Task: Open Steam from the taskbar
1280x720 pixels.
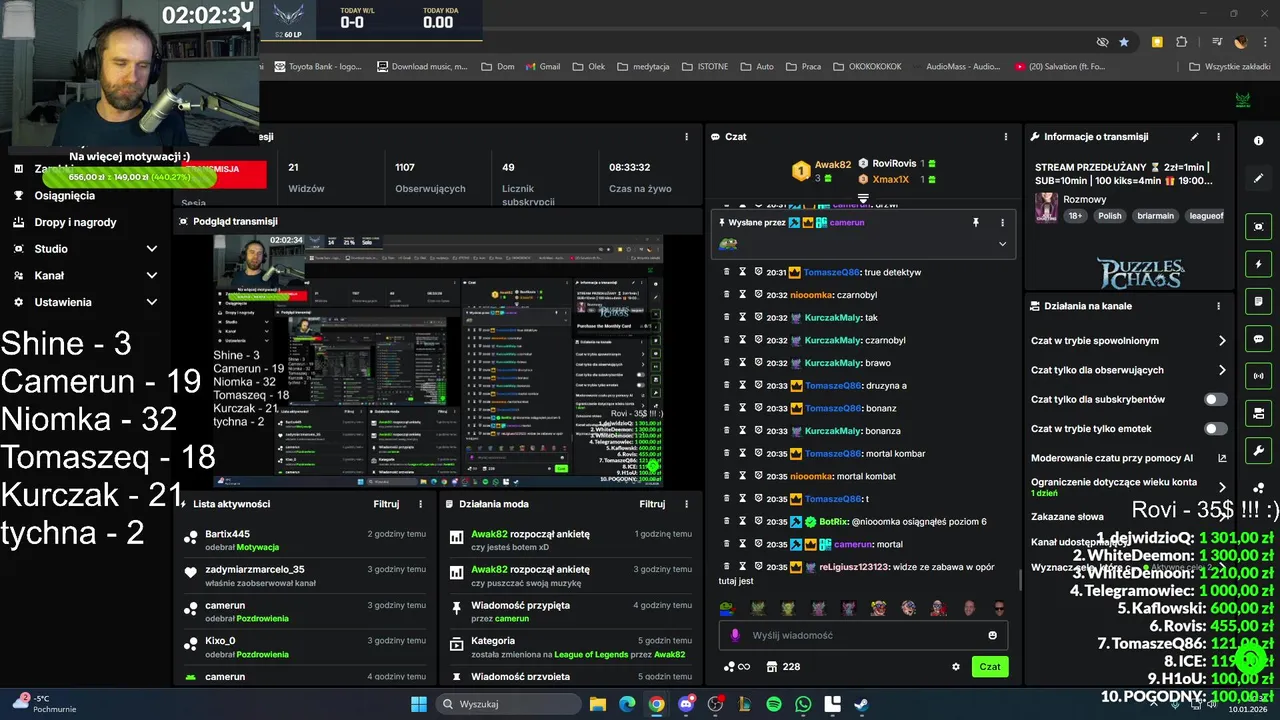Action: click(861, 704)
